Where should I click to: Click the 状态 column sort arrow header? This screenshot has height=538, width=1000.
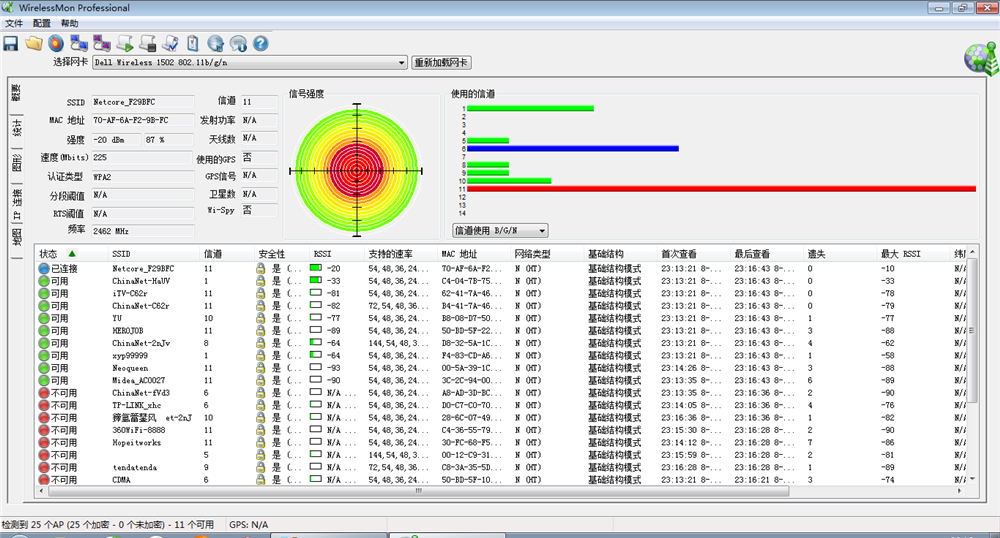coord(71,254)
